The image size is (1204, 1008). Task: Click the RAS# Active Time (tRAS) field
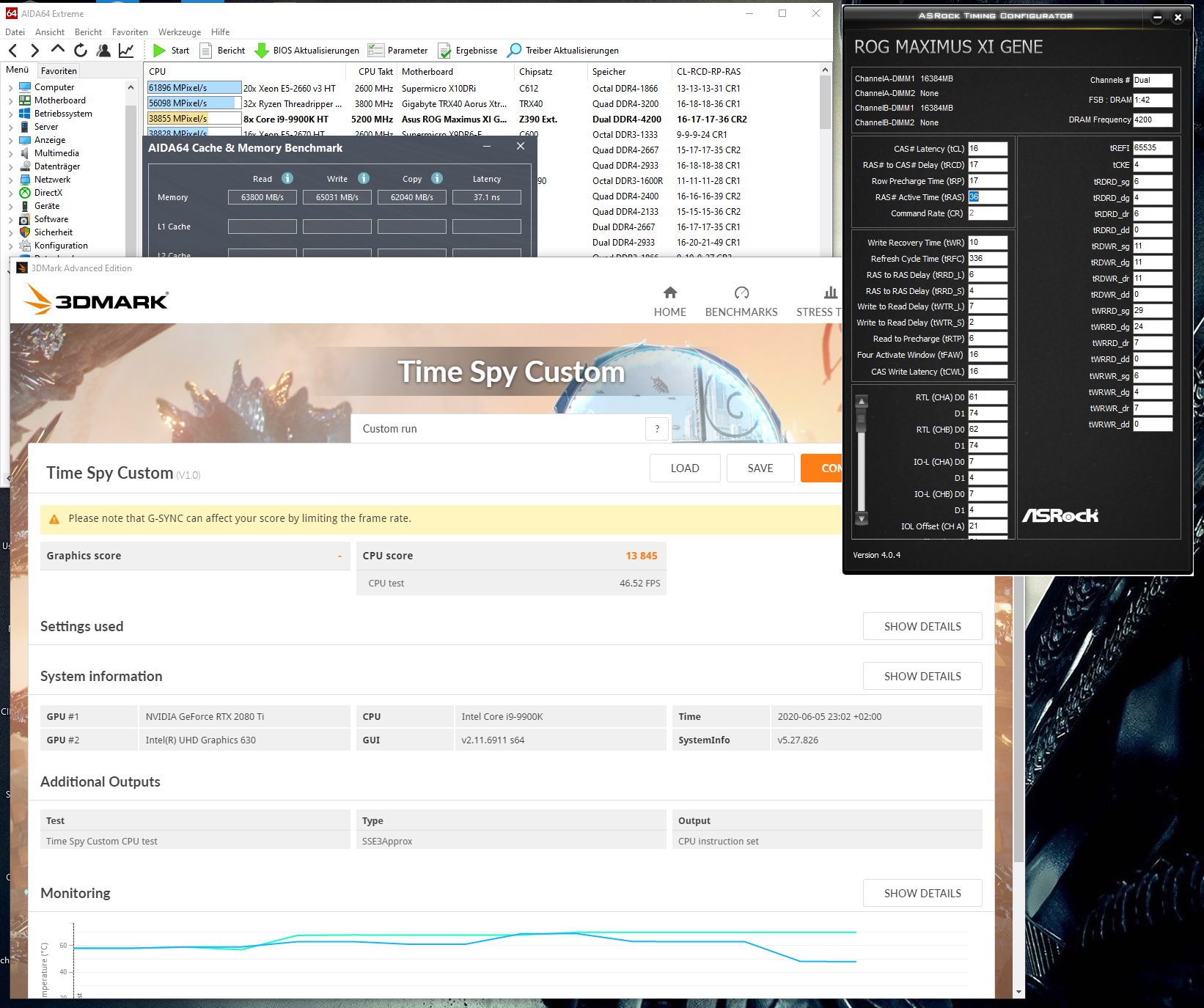pos(988,197)
